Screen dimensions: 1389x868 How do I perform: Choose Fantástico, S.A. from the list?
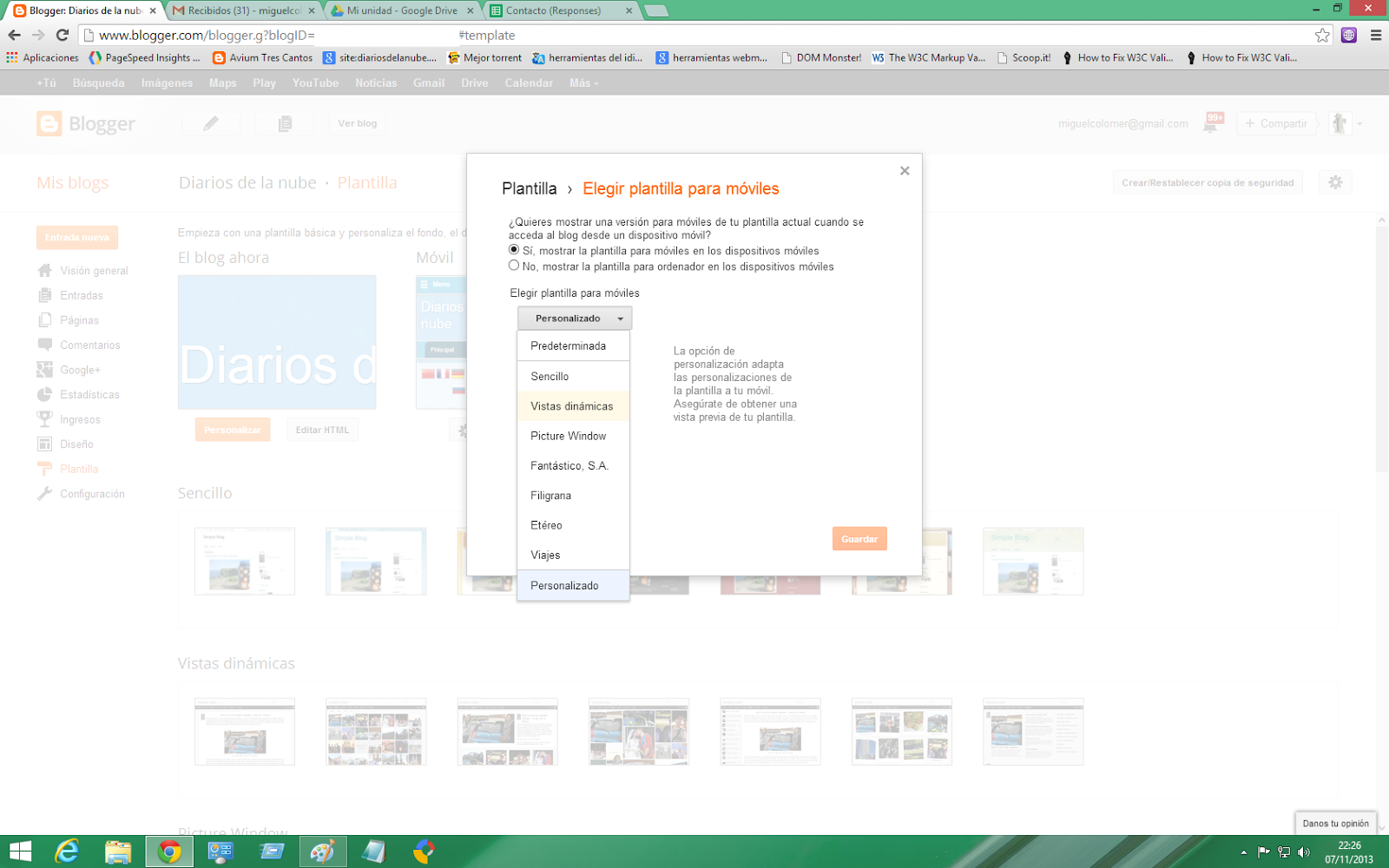573,466
